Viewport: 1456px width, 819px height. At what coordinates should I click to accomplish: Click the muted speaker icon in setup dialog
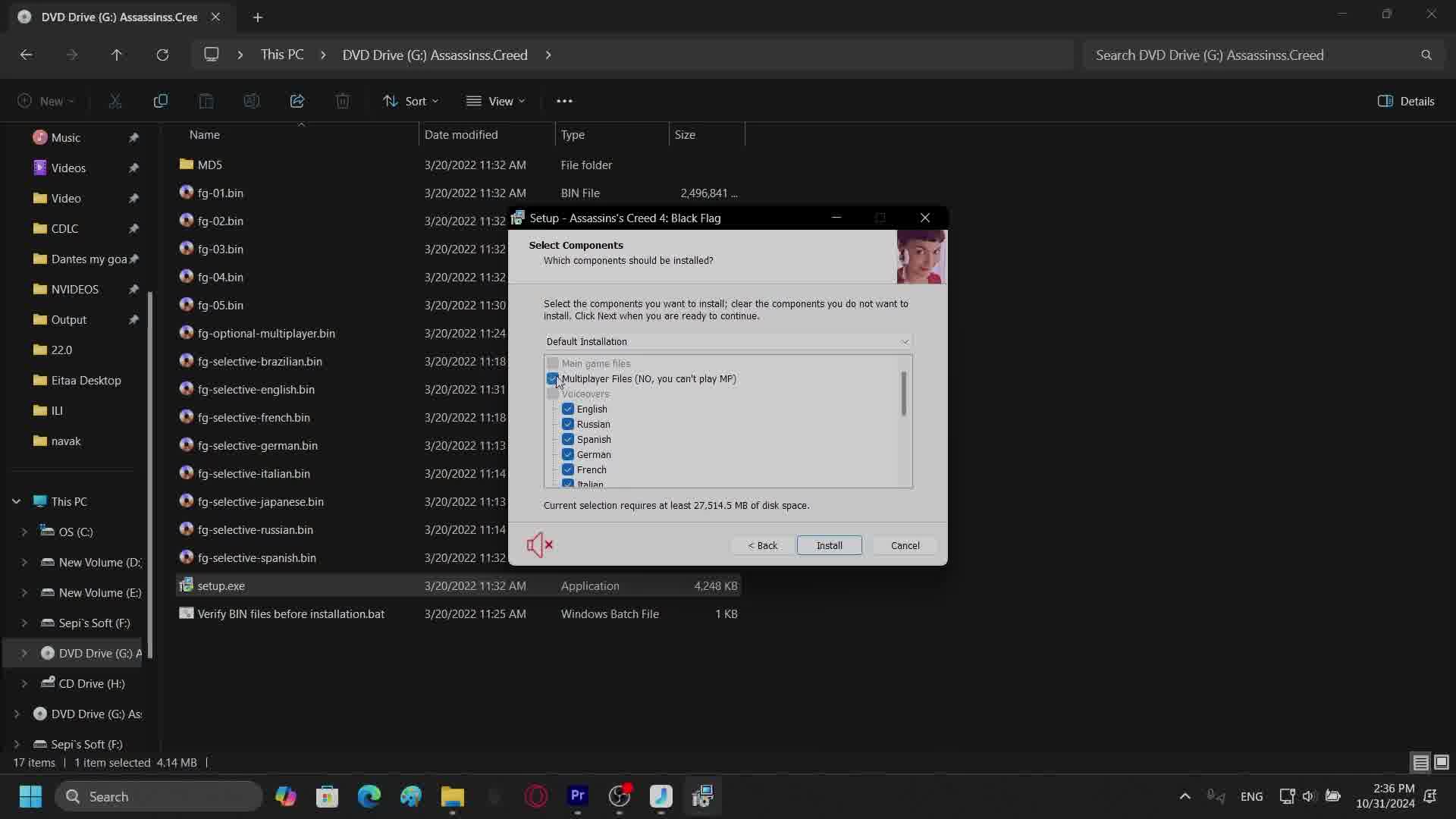[x=540, y=544]
